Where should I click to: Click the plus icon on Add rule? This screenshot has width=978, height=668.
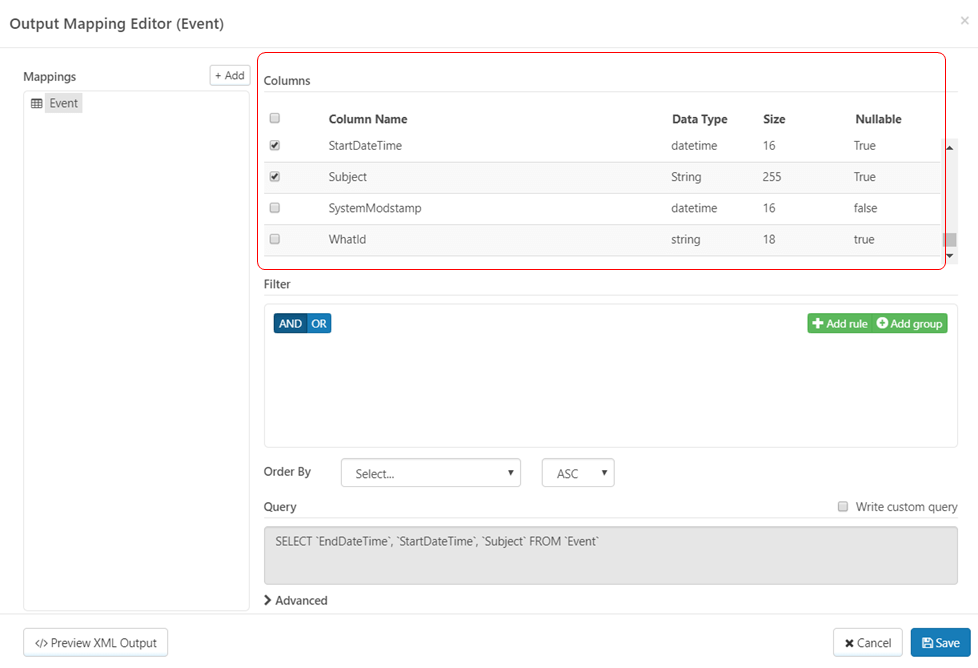tap(818, 324)
